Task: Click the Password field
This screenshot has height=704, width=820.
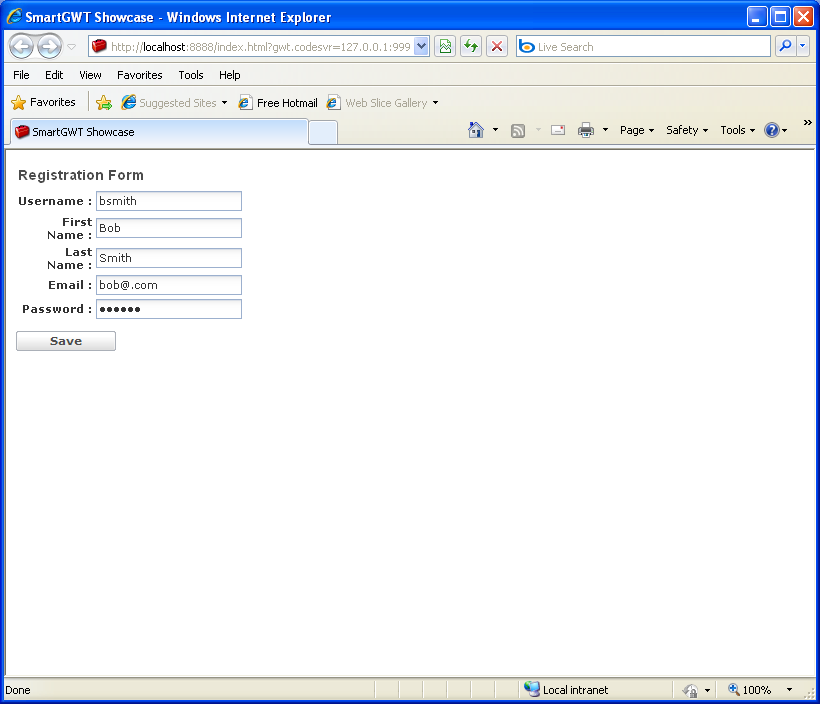Action: [x=169, y=309]
